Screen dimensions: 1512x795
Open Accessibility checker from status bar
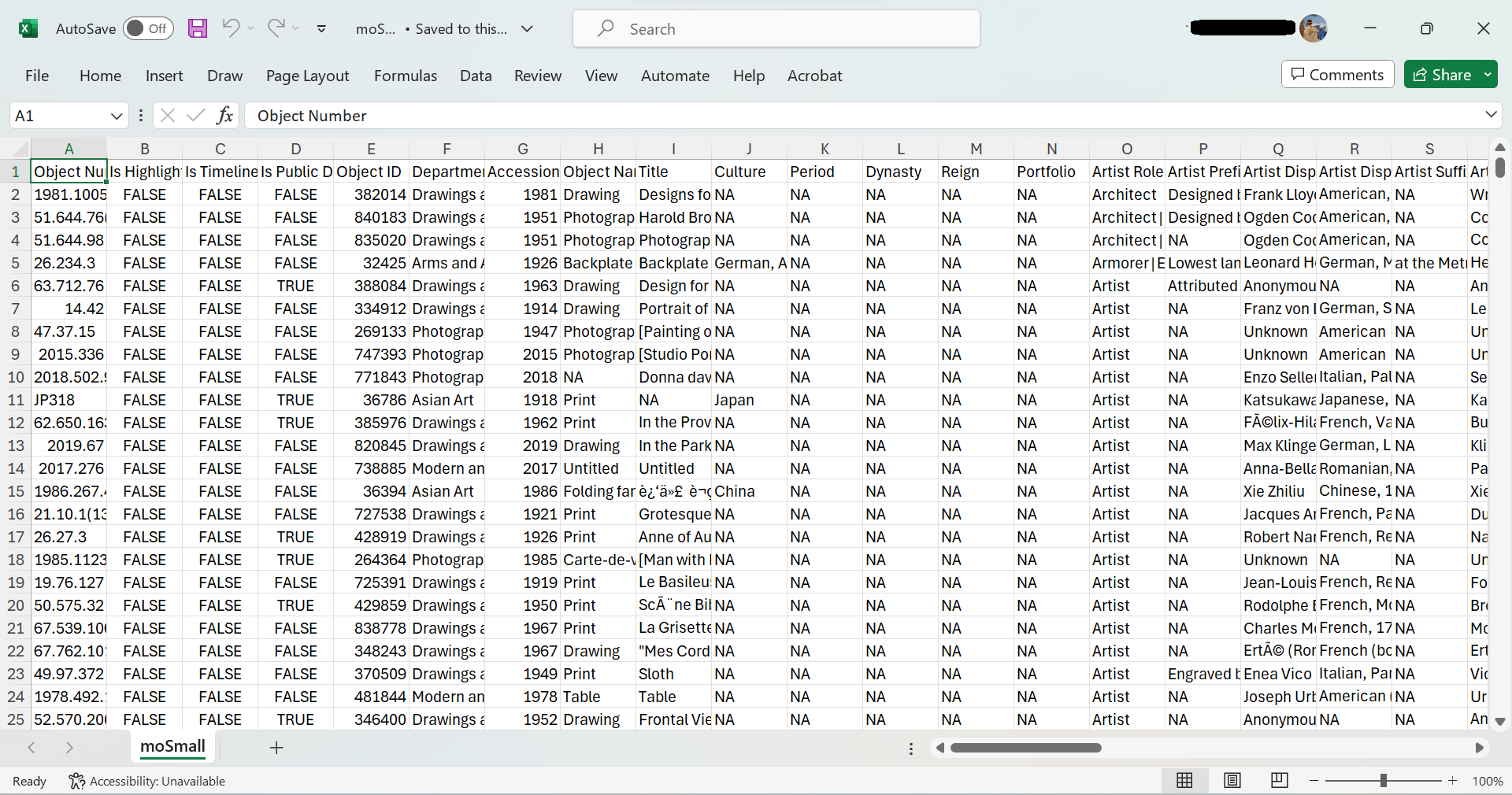click(x=147, y=781)
